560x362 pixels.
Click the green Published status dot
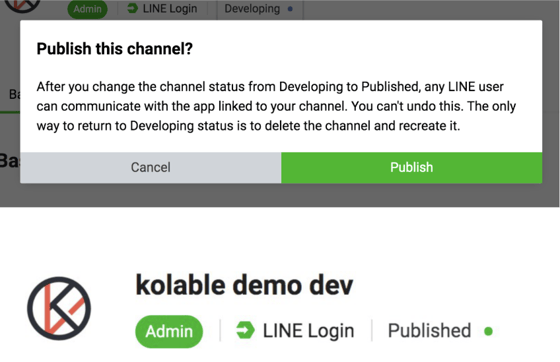488,331
